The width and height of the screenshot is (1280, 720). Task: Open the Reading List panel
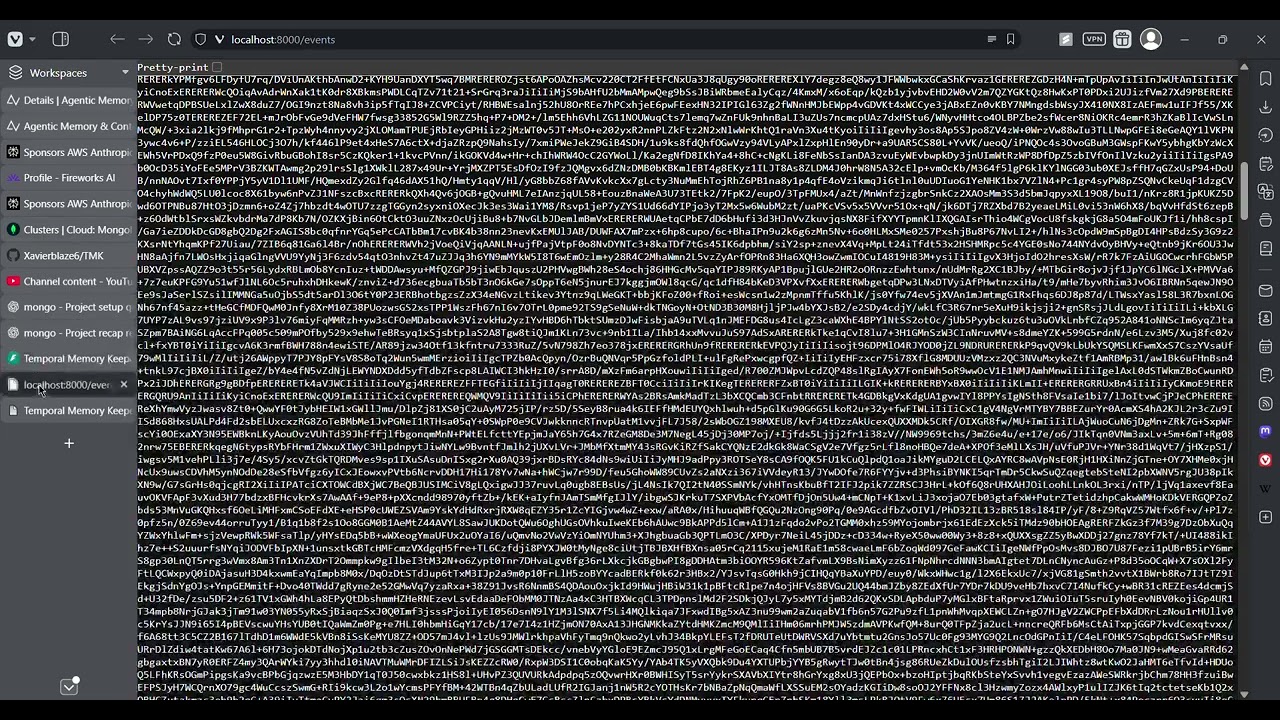coord(1265,248)
